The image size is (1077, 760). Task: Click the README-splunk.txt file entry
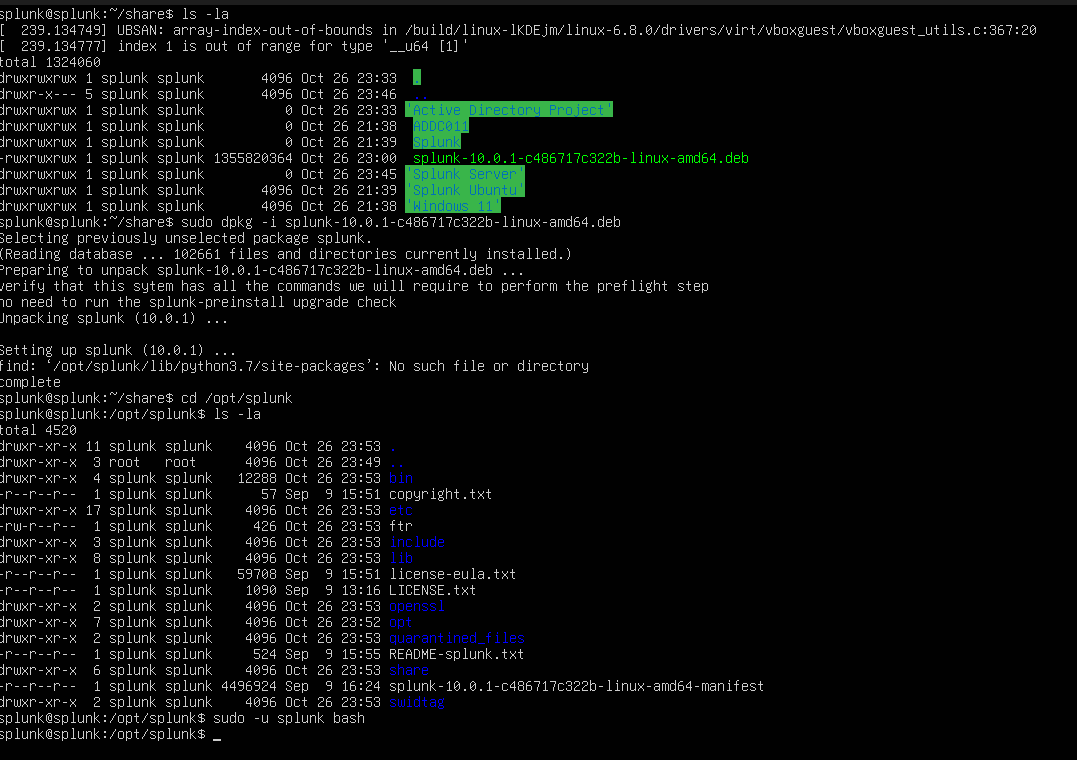tap(458, 654)
